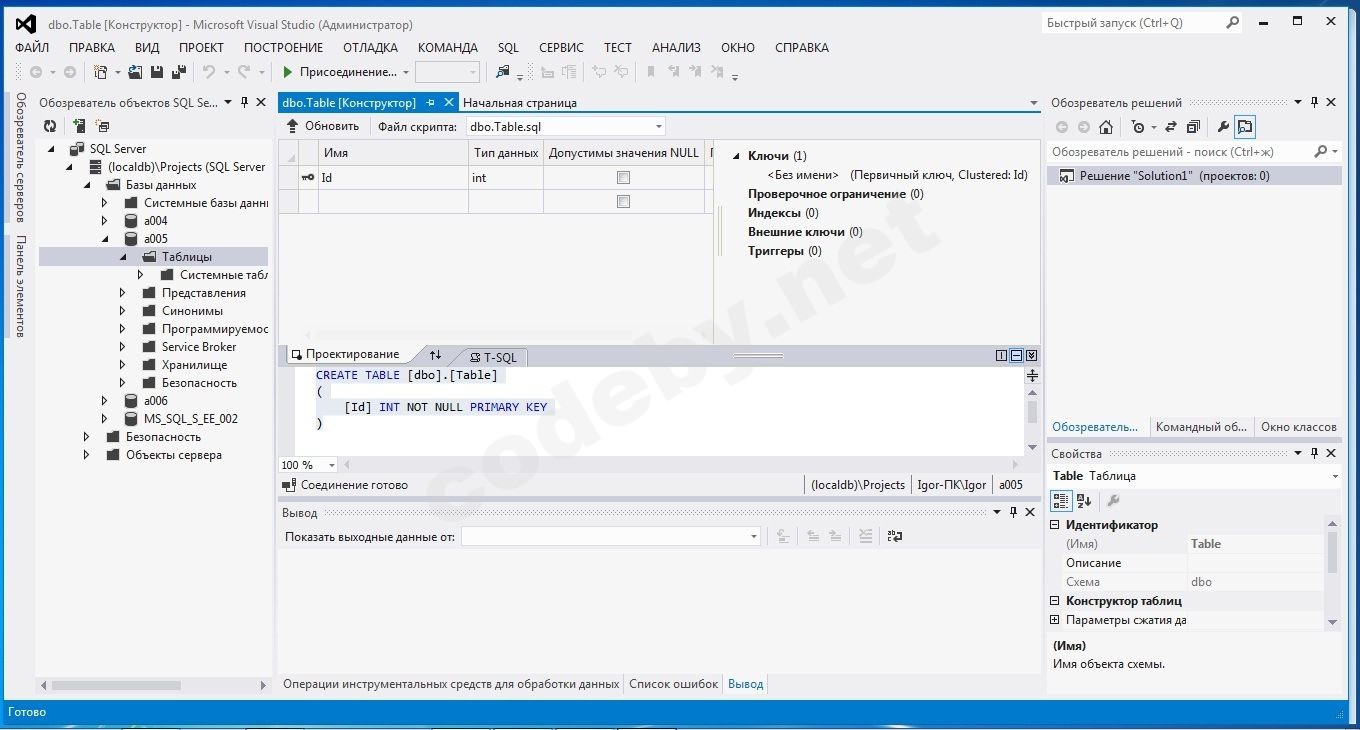Open Properties via the wrench icon

point(1222,127)
